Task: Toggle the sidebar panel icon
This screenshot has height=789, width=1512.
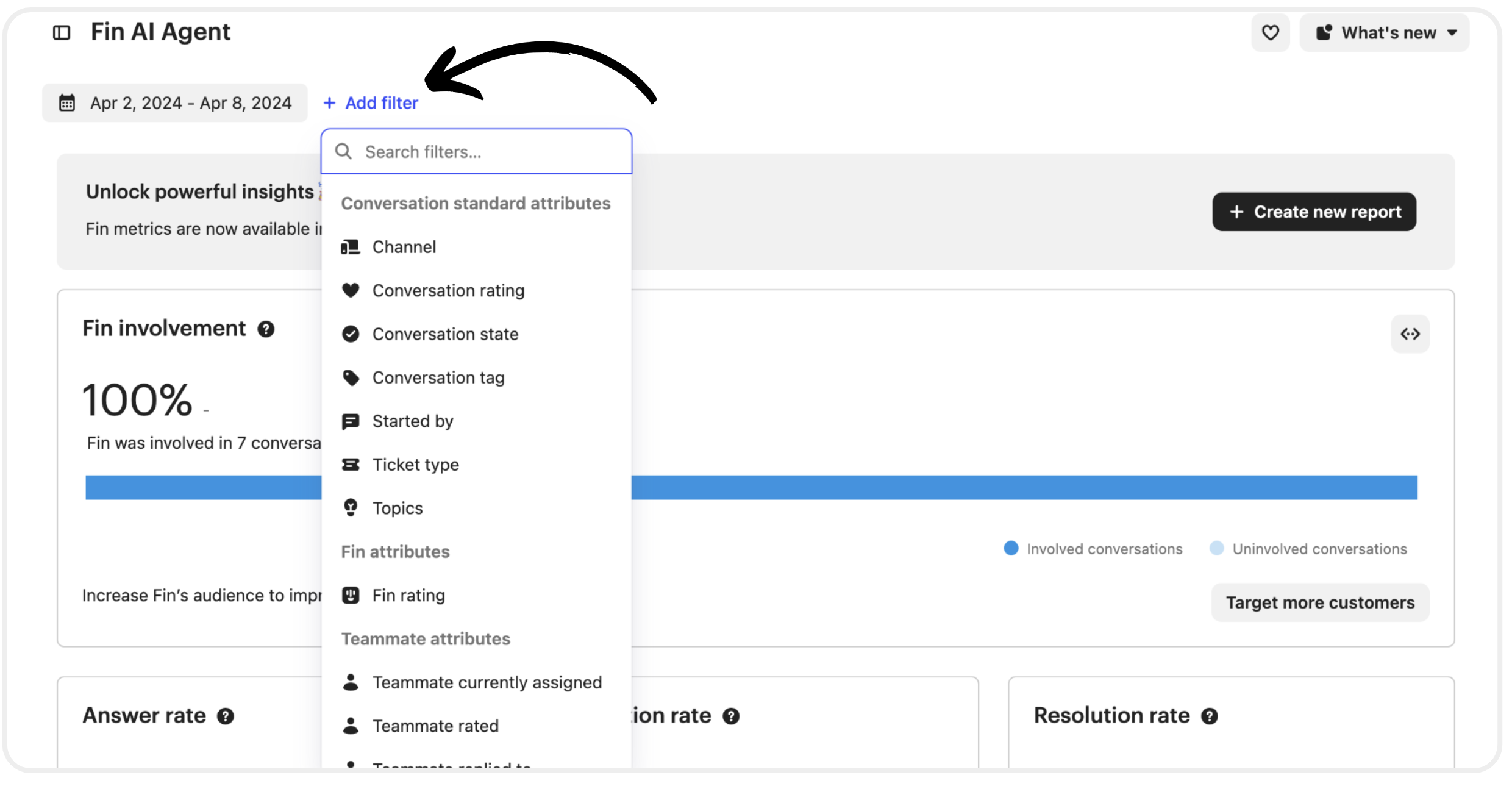Action: pyautogui.click(x=62, y=32)
